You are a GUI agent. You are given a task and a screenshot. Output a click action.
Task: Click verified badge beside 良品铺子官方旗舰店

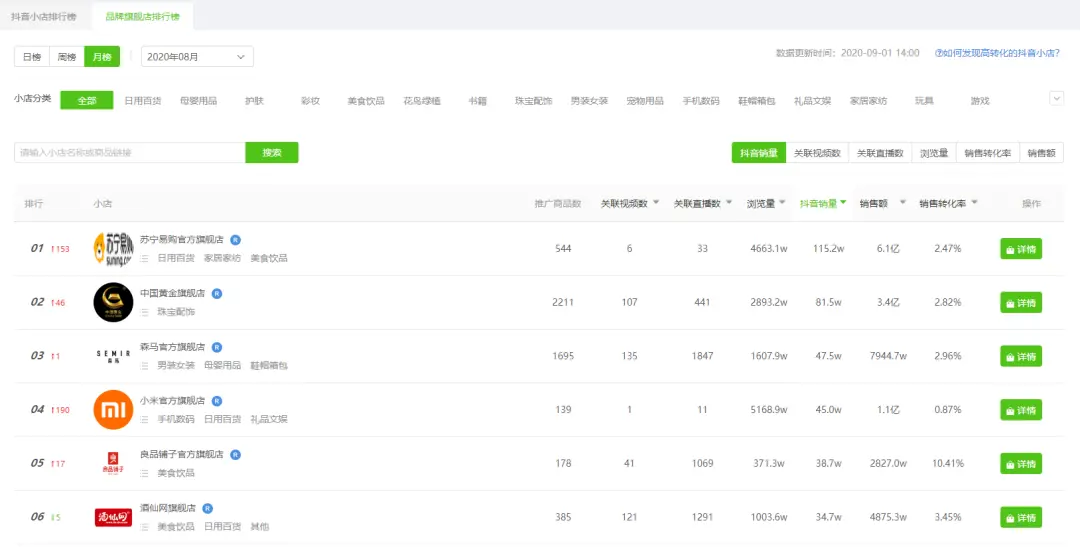(236, 455)
